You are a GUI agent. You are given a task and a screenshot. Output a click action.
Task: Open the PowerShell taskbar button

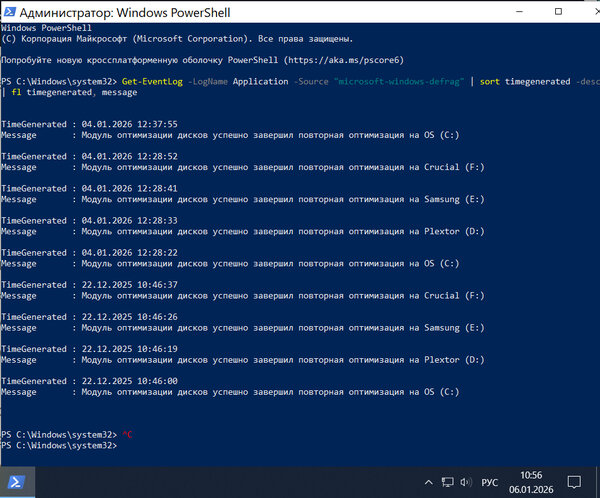(x=18, y=482)
